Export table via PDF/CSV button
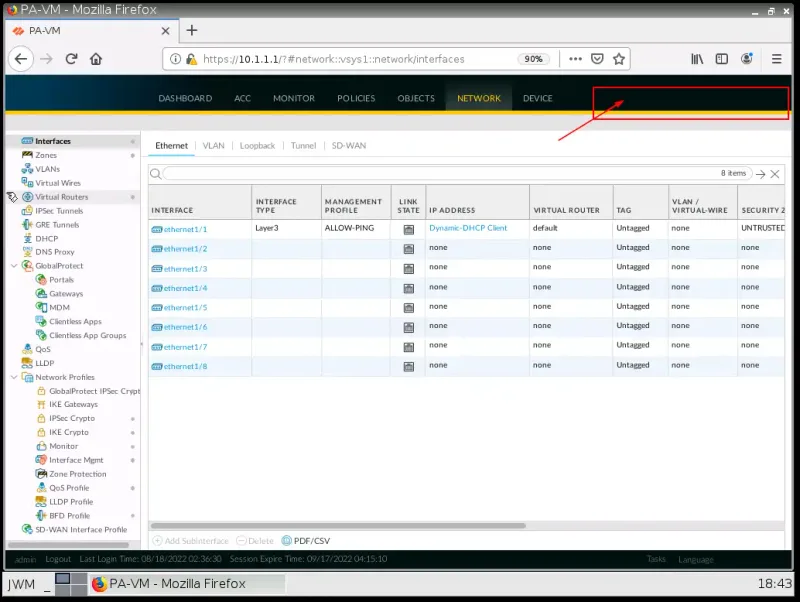This screenshot has height=602, width=800. (306, 541)
